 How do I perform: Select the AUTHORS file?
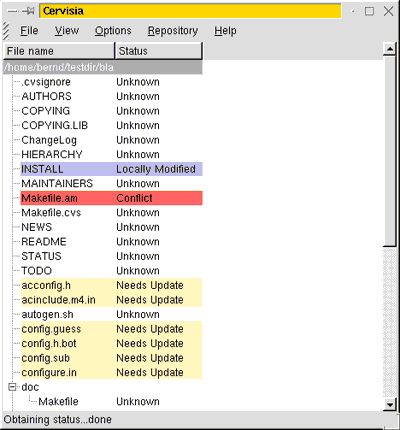click(x=46, y=96)
